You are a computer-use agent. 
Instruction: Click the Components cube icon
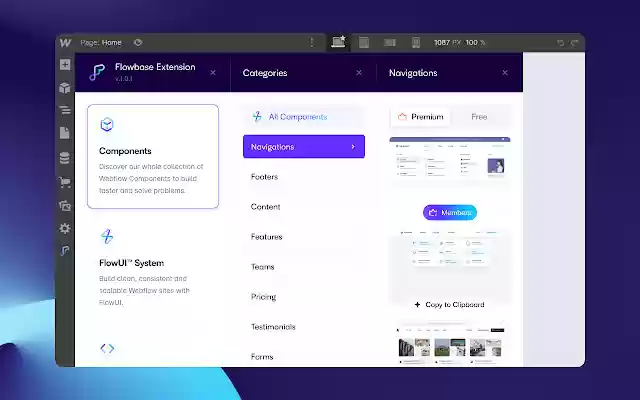[x=107, y=124]
